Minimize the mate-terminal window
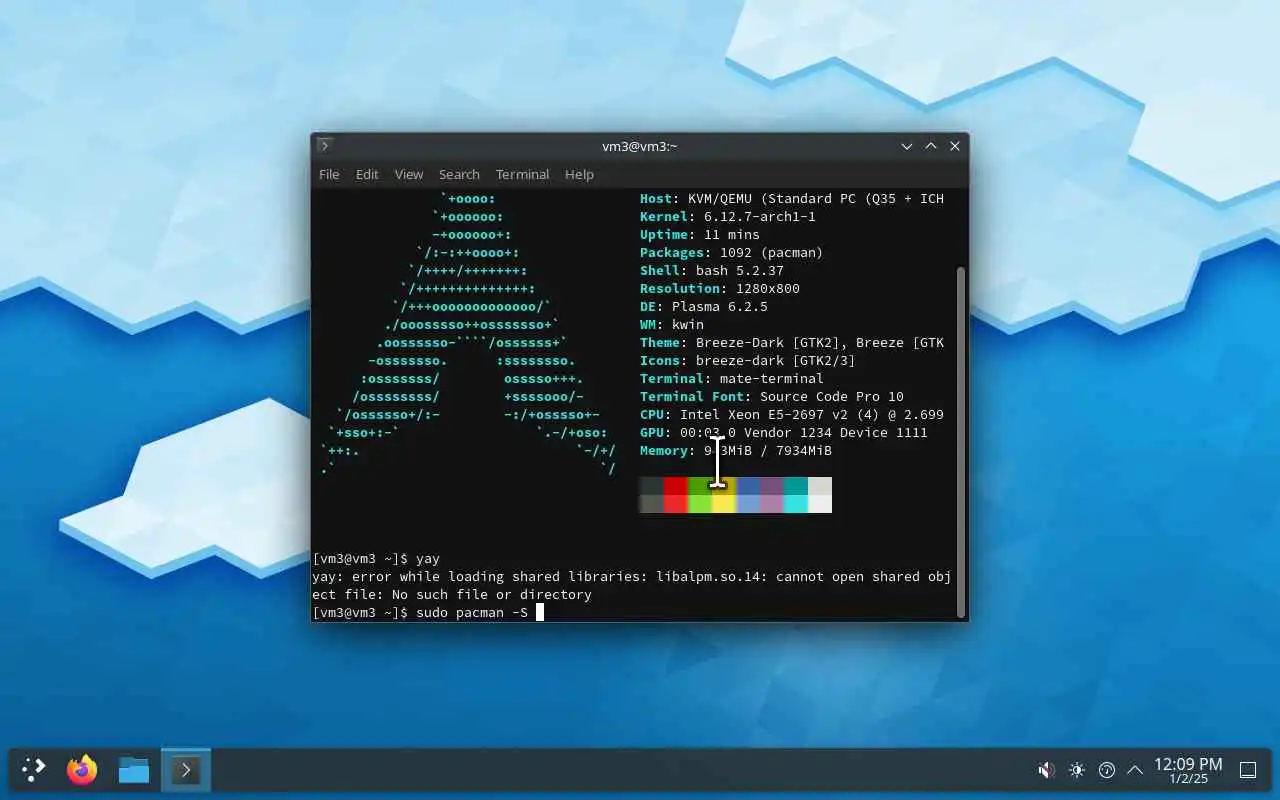This screenshot has height=800, width=1280. 907,146
